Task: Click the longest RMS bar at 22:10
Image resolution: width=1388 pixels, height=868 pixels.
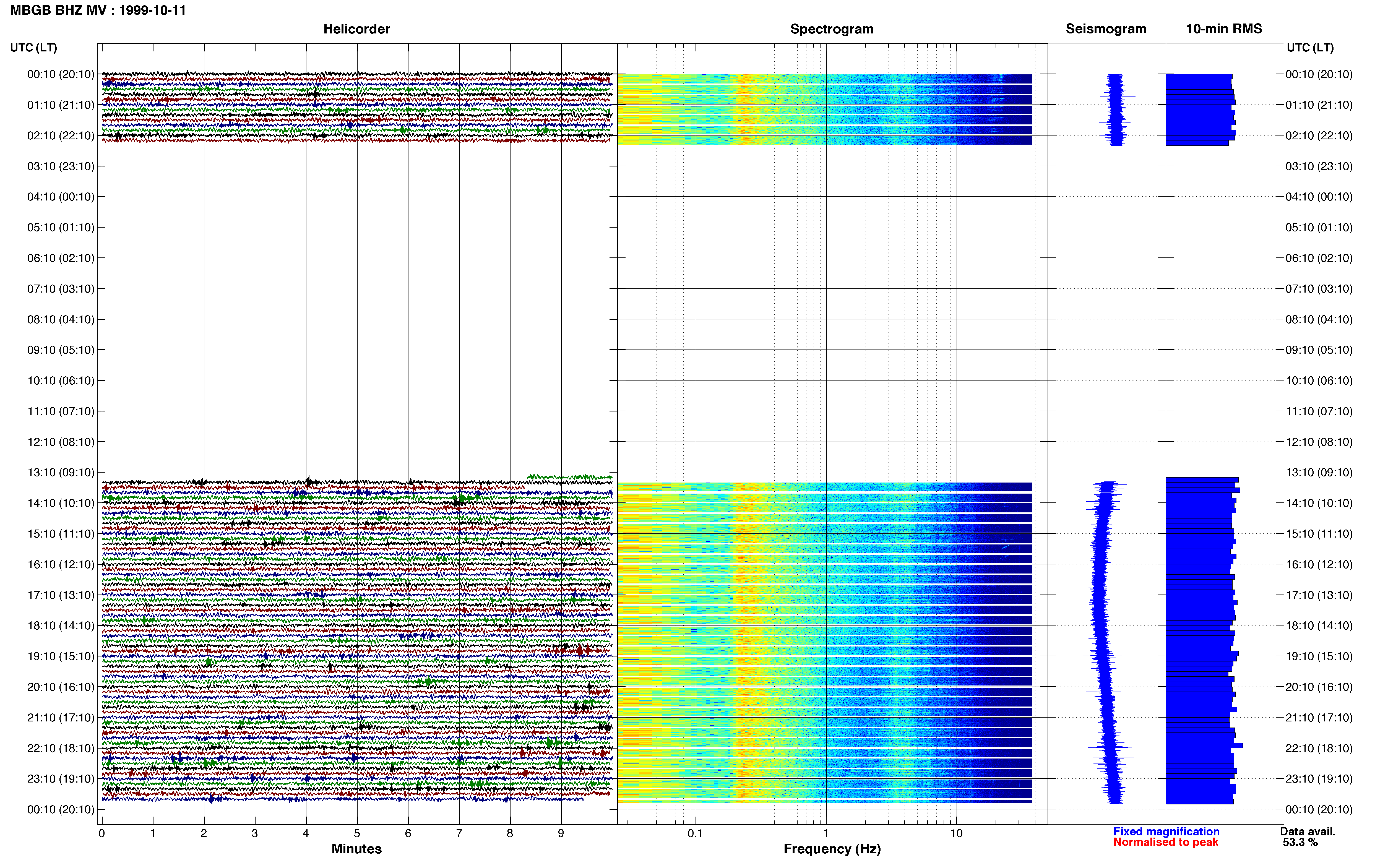Action: (x=1204, y=746)
